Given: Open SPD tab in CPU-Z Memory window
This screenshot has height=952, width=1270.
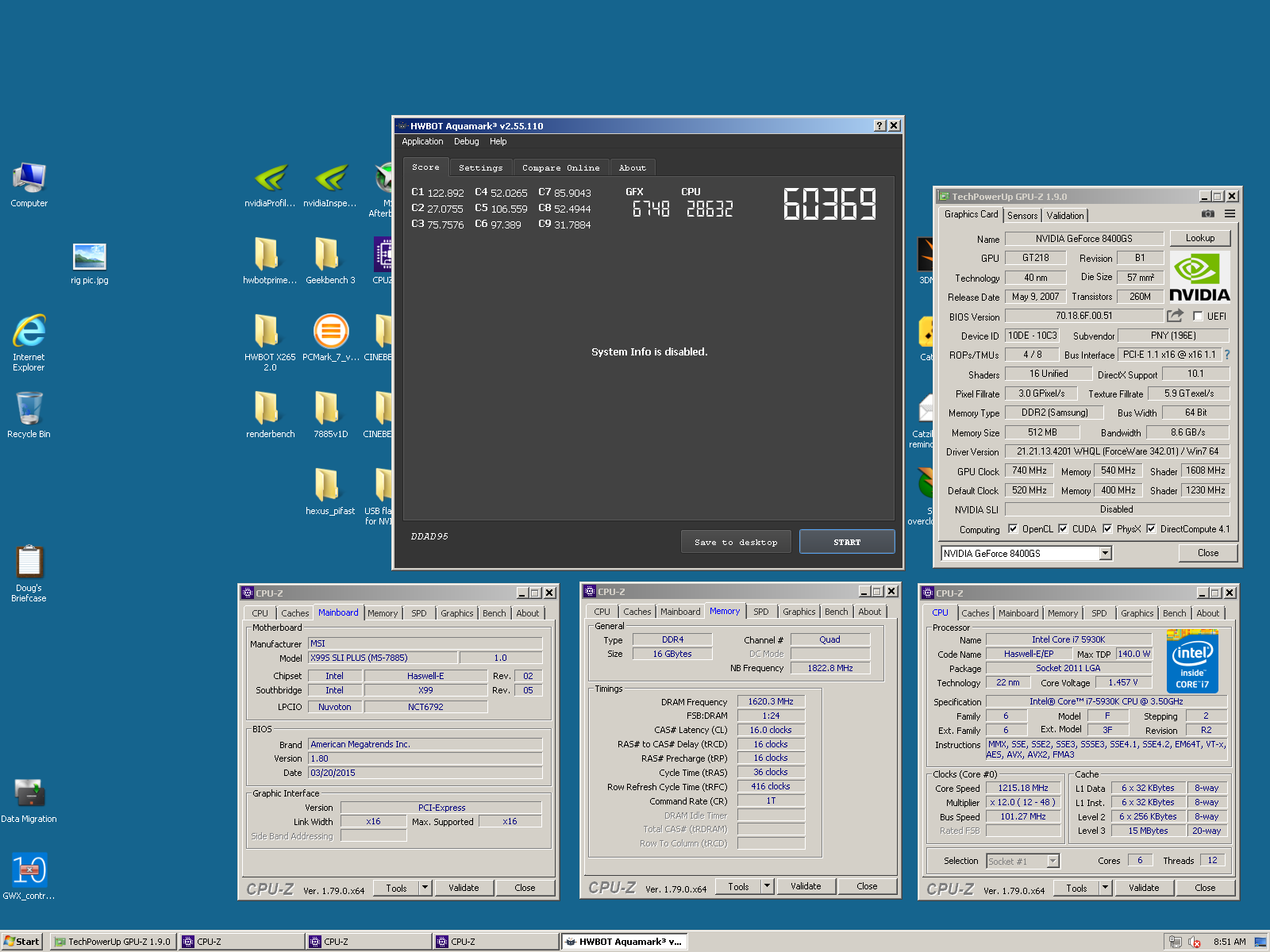Looking at the screenshot, I should click(761, 612).
